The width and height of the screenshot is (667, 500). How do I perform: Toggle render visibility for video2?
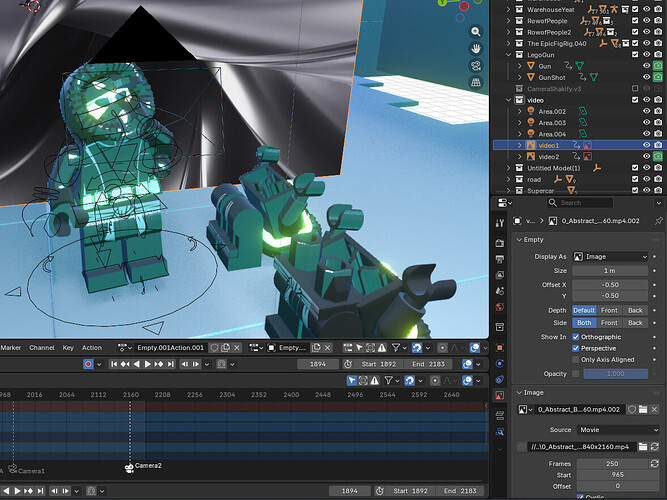coord(658,157)
